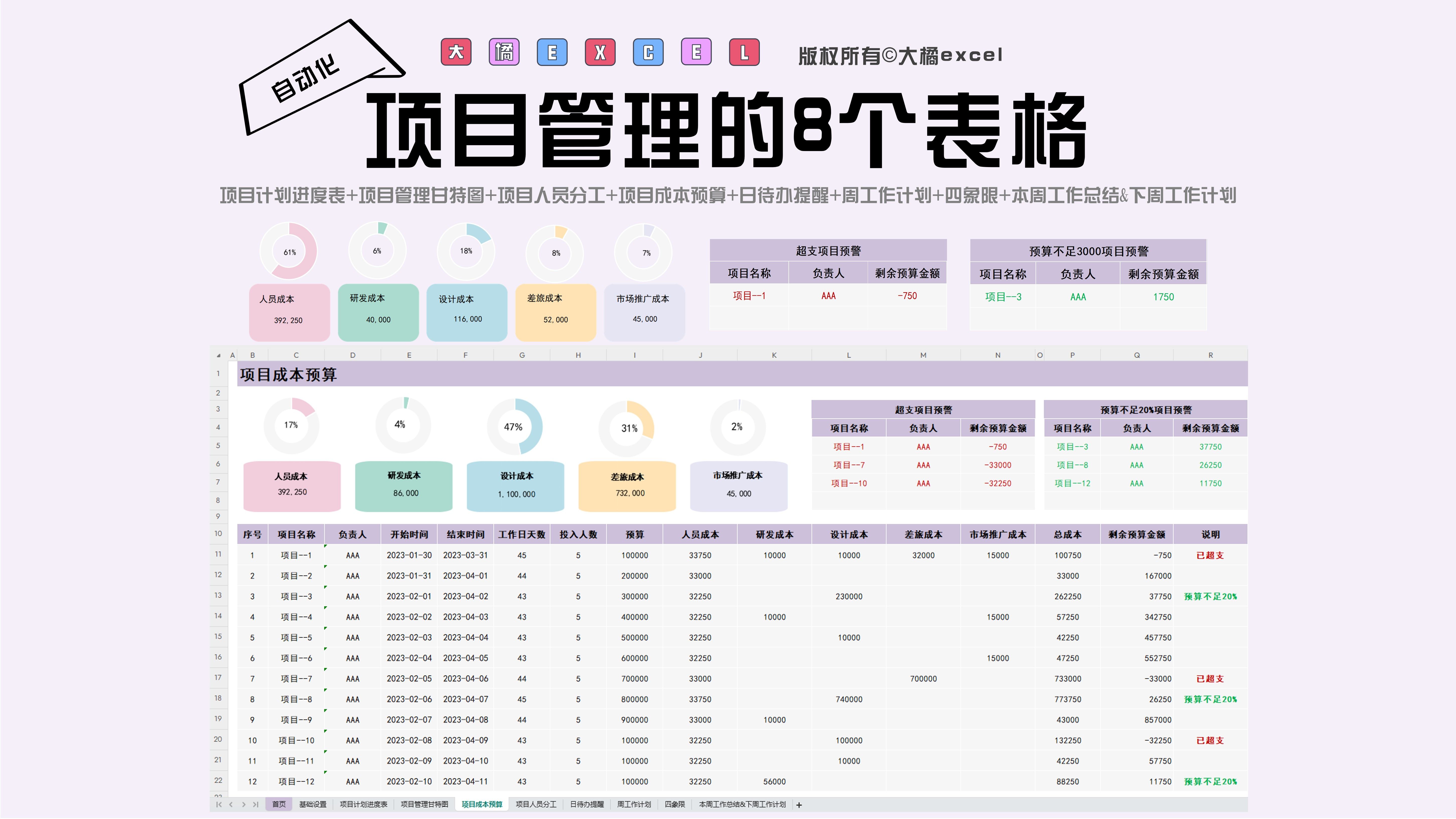This screenshot has width=1456, height=819.
Task: Click the 857000 remaining budget cell for 项目--9
Action: pyautogui.click(x=1137, y=719)
